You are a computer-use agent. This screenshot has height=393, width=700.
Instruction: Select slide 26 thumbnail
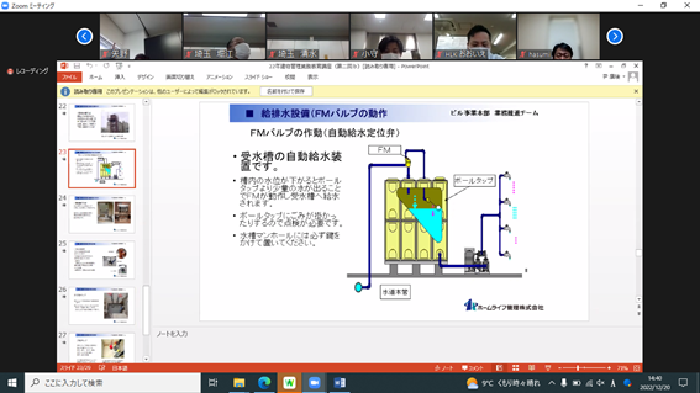point(102,306)
